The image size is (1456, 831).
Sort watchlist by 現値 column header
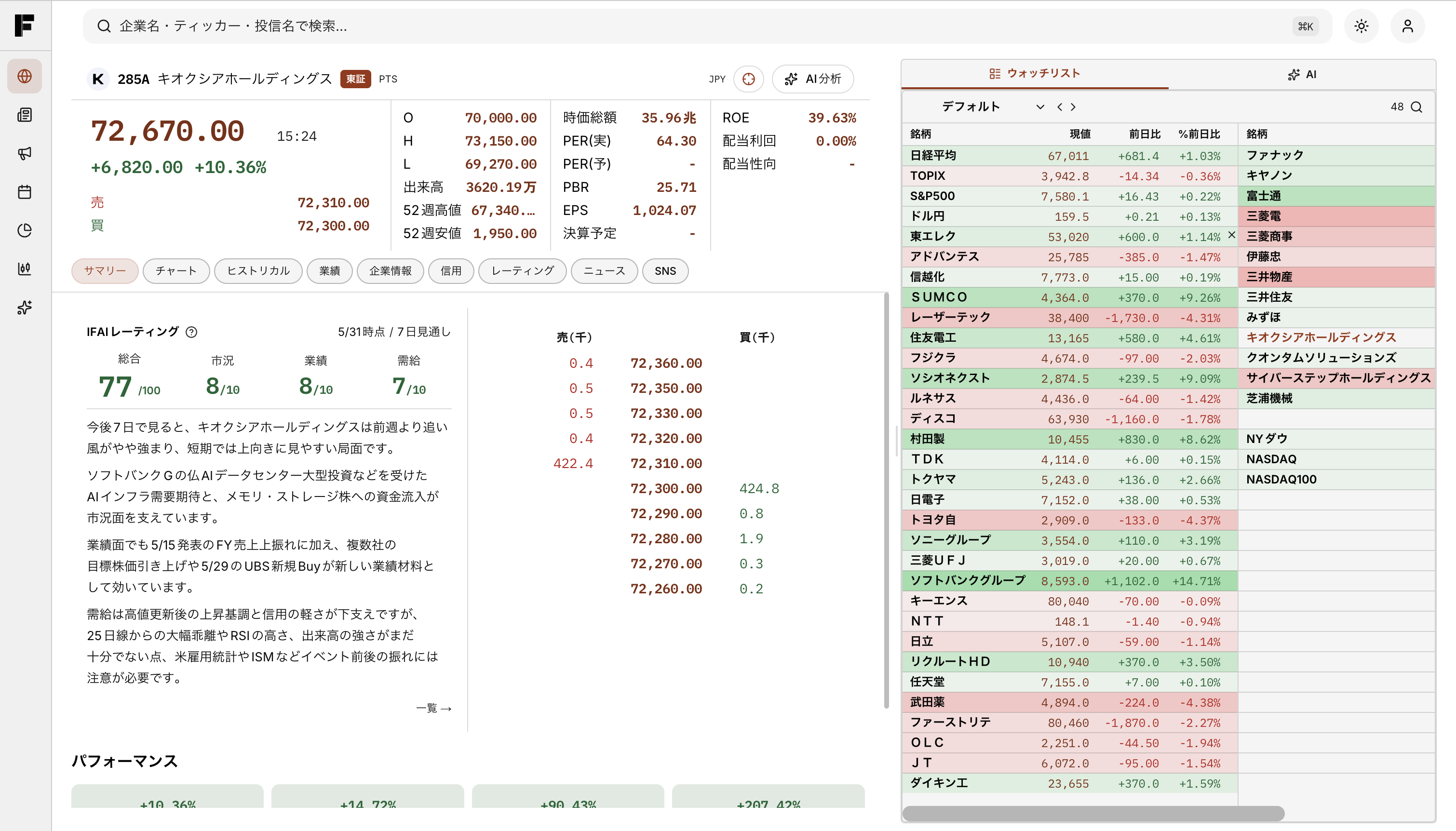tap(1080, 134)
